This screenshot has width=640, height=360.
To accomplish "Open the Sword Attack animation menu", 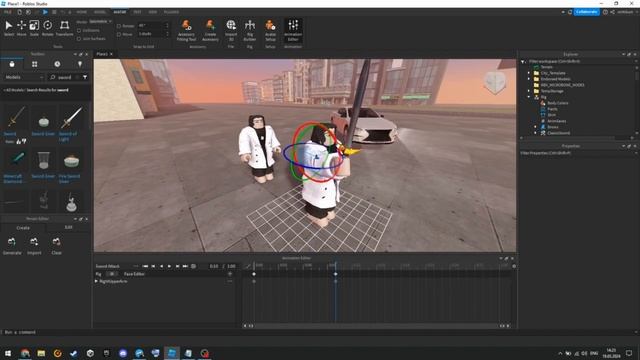I will pos(136,266).
